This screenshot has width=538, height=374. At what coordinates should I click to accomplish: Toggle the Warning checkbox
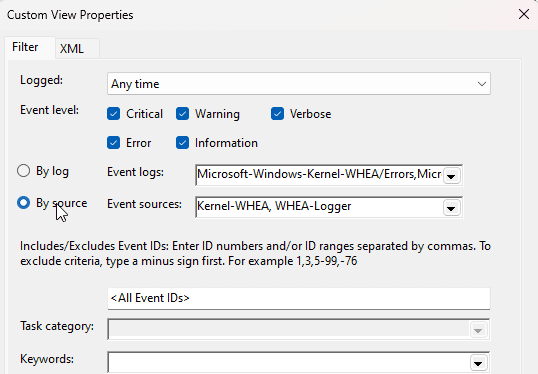(x=182, y=114)
